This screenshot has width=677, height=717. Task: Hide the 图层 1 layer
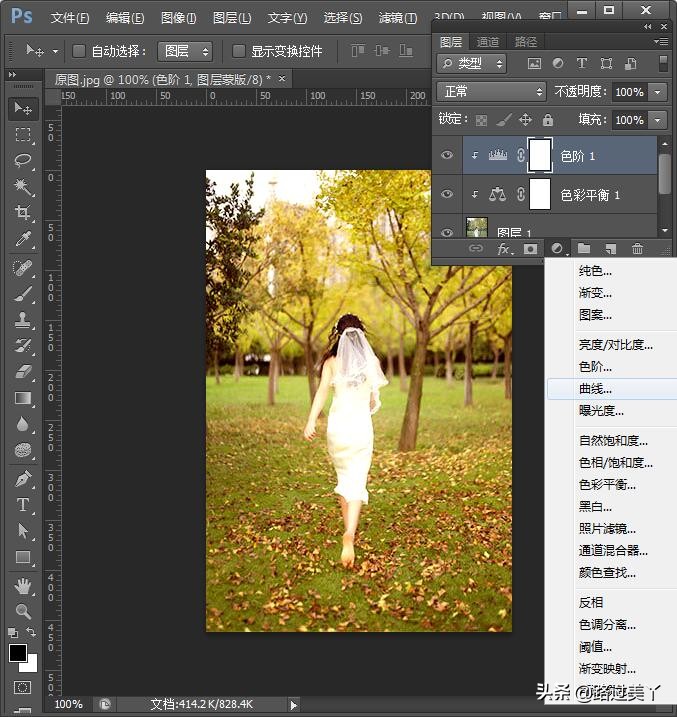[447, 232]
